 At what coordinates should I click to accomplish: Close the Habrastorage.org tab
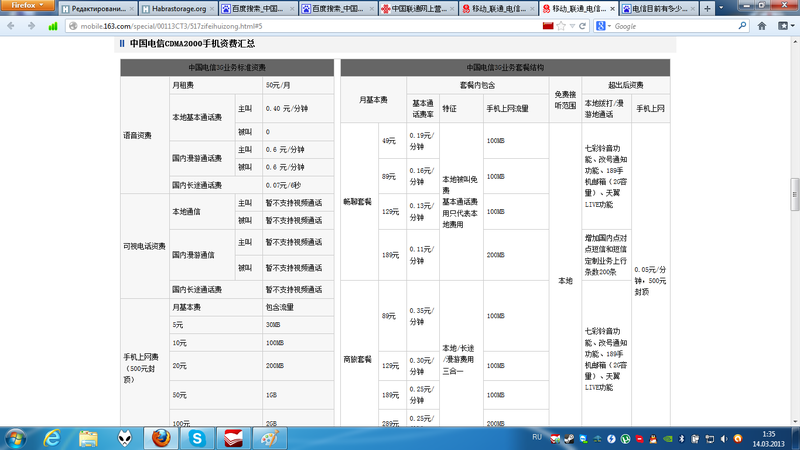pyautogui.click(x=212, y=9)
